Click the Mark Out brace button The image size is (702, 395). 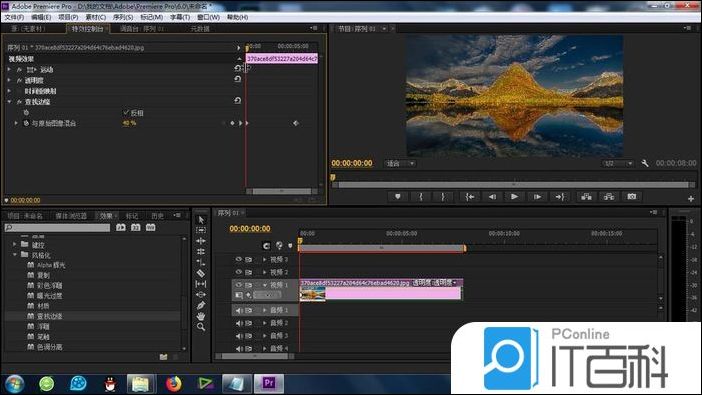click(443, 197)
